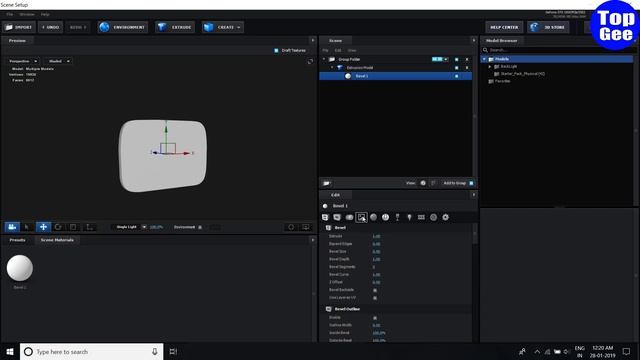Open the Bevel Outline section icon
Viewport: 640px width, 360px height.
[337, 217]
